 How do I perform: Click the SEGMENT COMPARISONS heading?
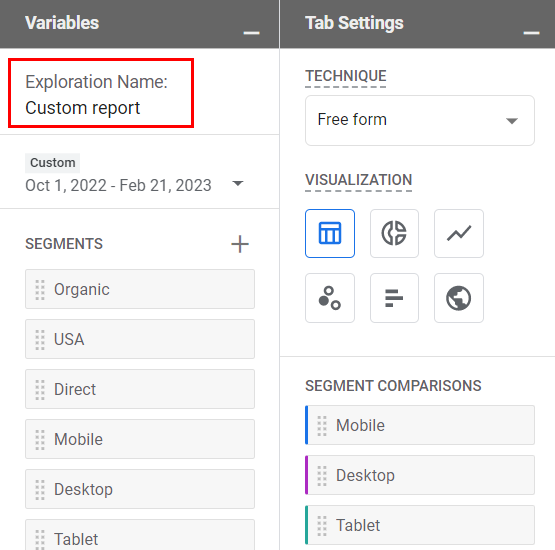393,386
